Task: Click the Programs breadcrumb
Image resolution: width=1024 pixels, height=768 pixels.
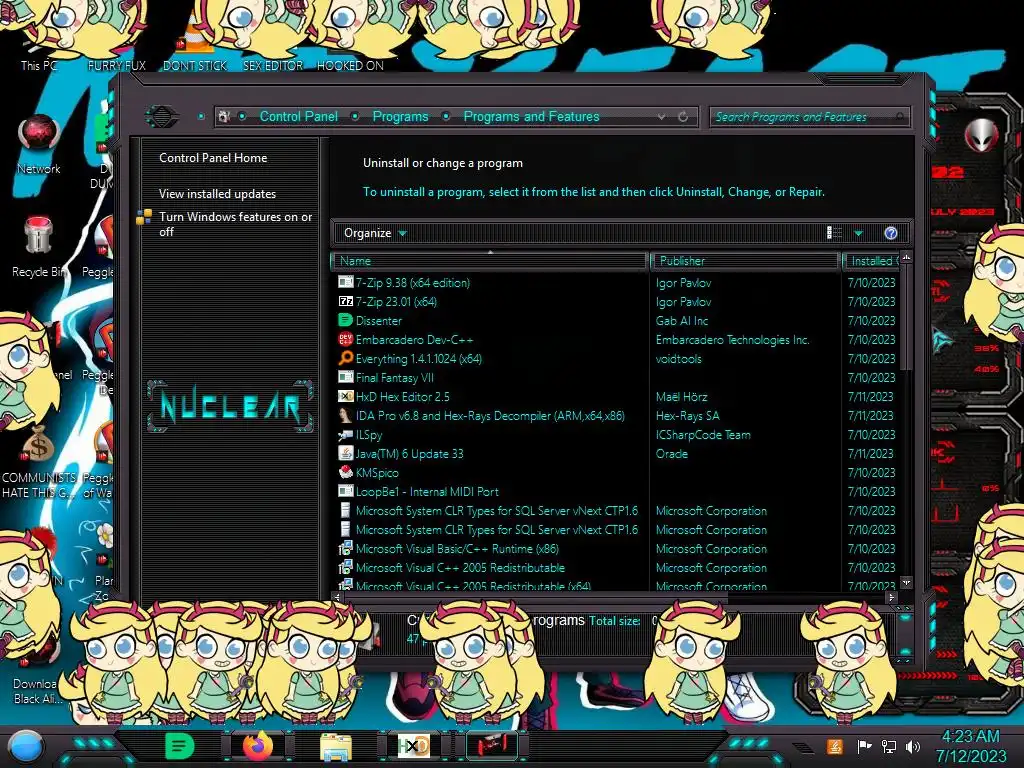Action: pyautogui.click(x=400, y=116)
